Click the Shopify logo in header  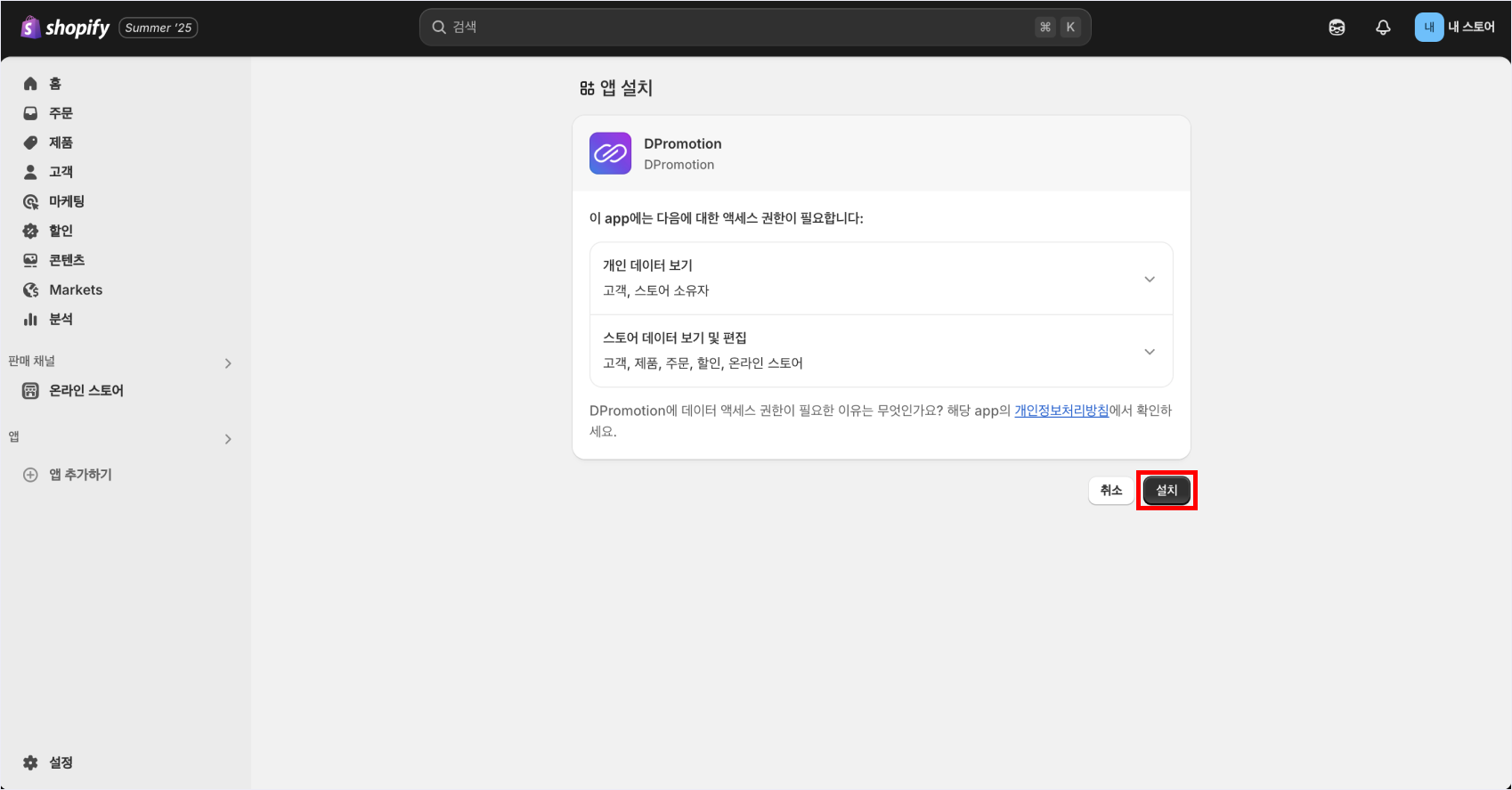[x=65, y=28]
